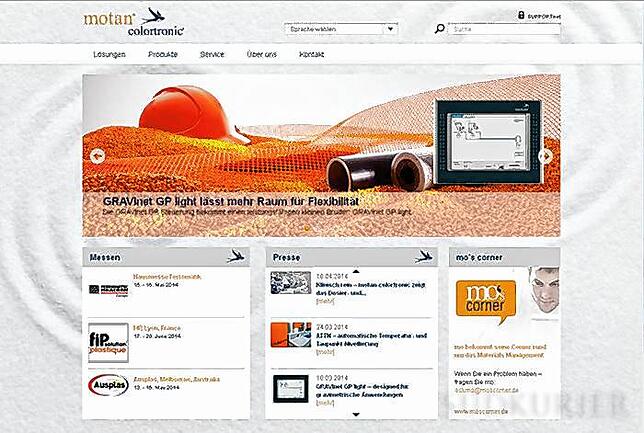Click the mo's corner panel heading
Viewport: 644px width, 433px height.
(x=479, y=257)
